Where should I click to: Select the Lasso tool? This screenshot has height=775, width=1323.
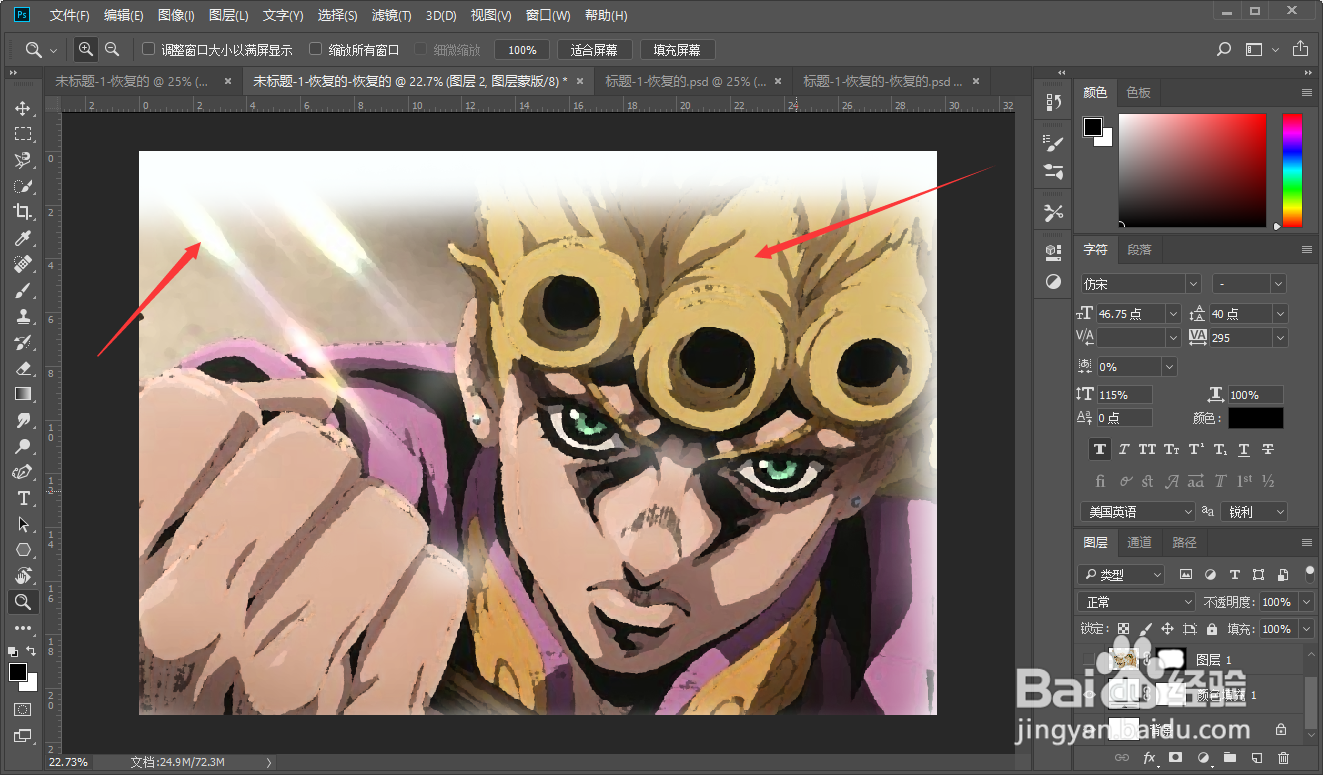click(x=22, y=160)
